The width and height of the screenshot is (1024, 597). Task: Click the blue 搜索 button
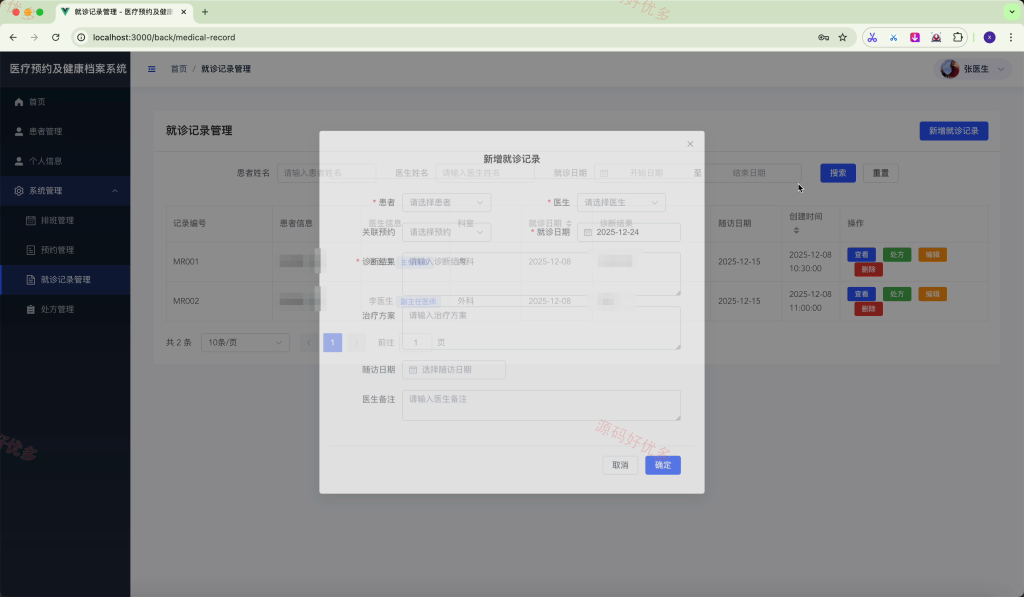tap(838, 173)
